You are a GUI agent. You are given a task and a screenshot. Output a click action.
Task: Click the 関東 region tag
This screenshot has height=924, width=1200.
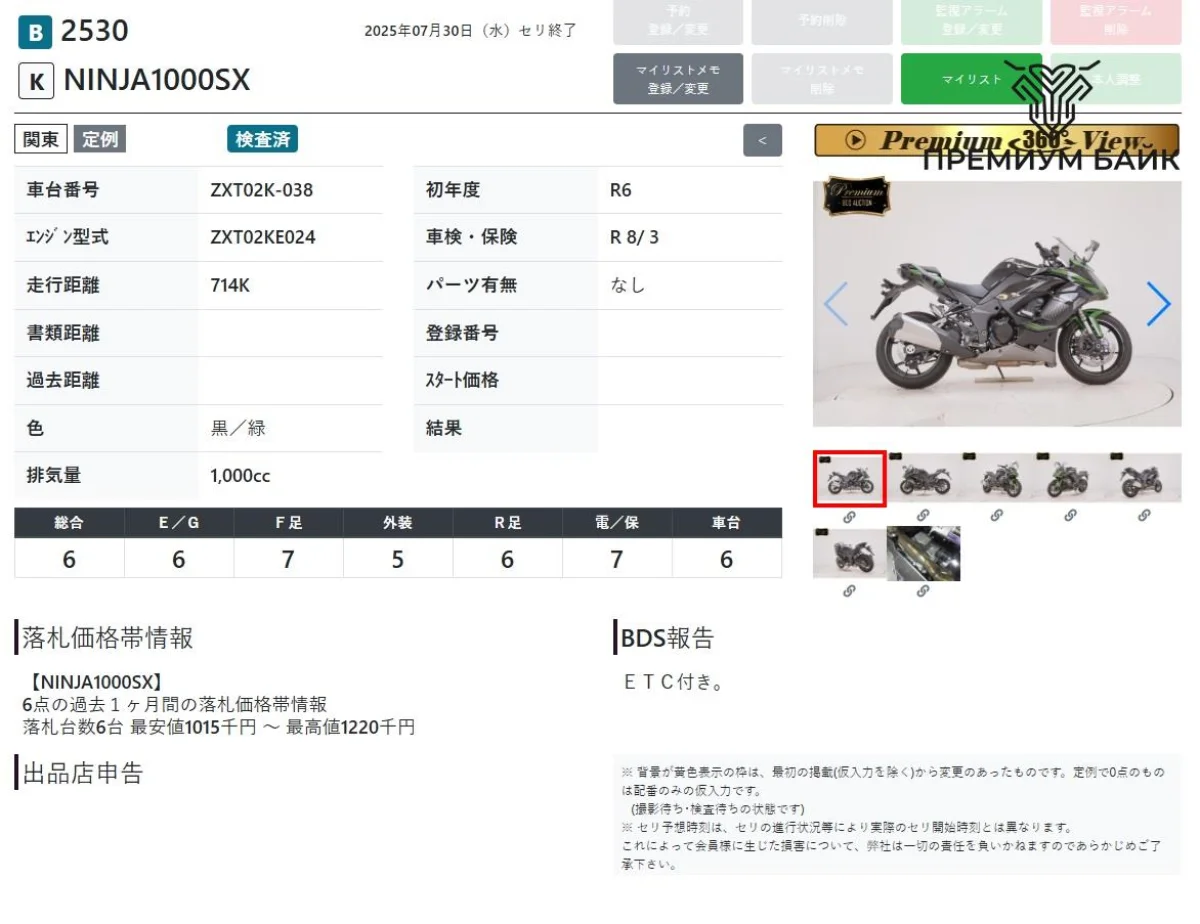pyautogui.click(x=41, y=140)
